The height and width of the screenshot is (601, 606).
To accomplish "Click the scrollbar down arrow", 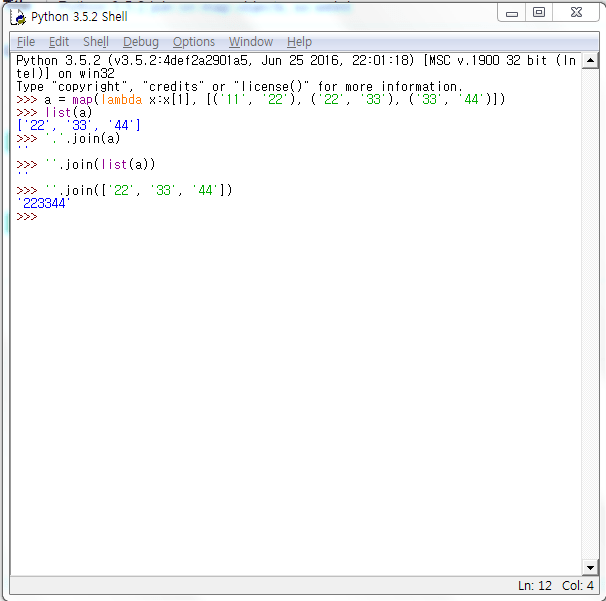I will pyautogui.click(x=590, y=567).
